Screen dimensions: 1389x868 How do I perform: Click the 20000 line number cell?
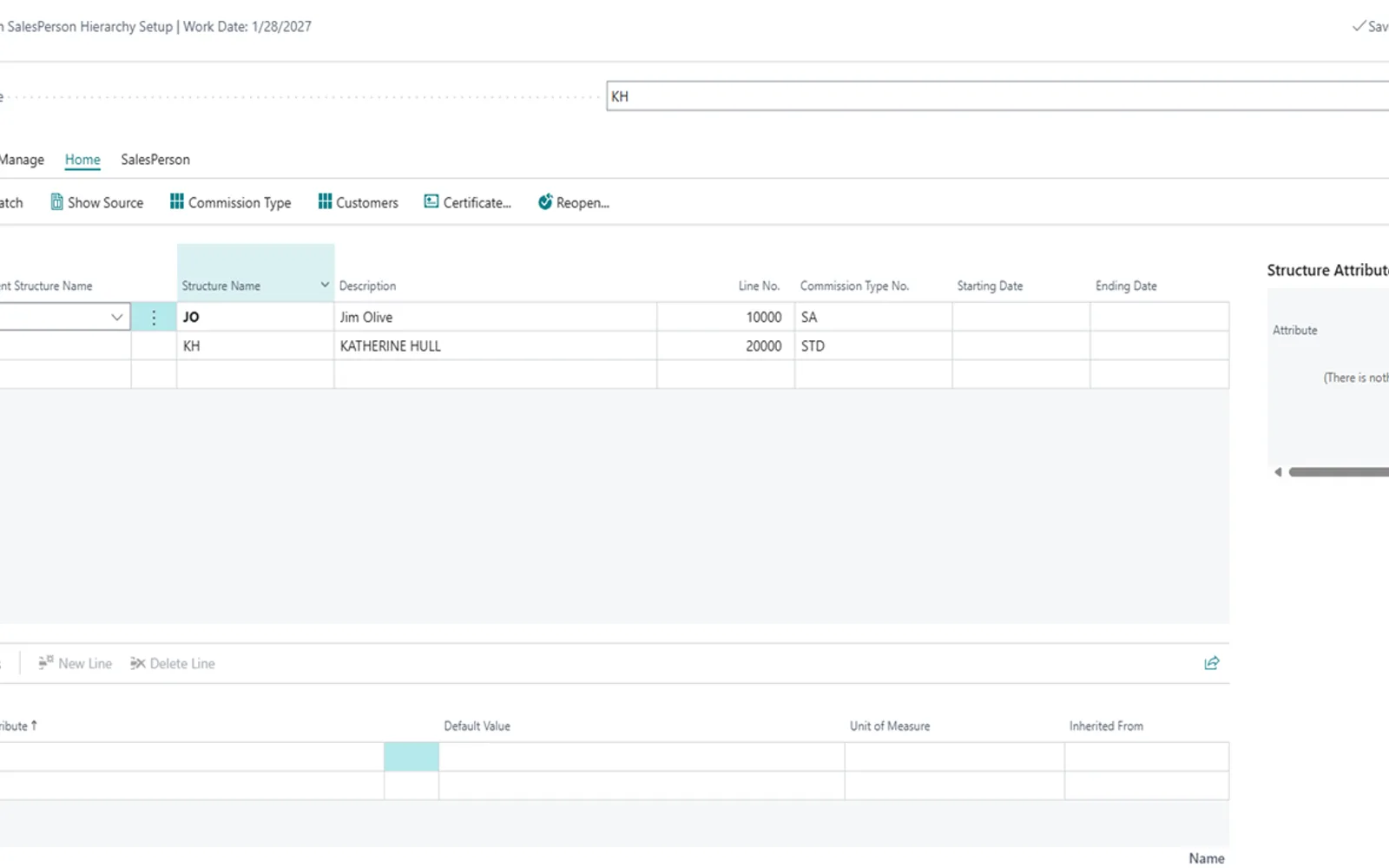726,345
